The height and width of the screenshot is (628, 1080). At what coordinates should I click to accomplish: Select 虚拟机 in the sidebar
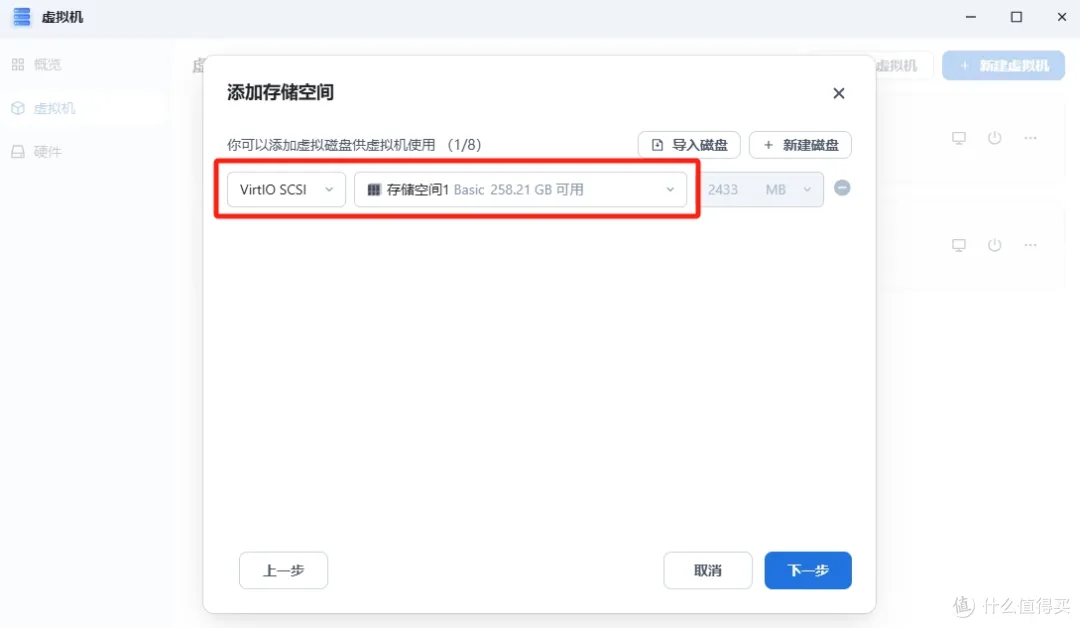[x=54, y=108]
